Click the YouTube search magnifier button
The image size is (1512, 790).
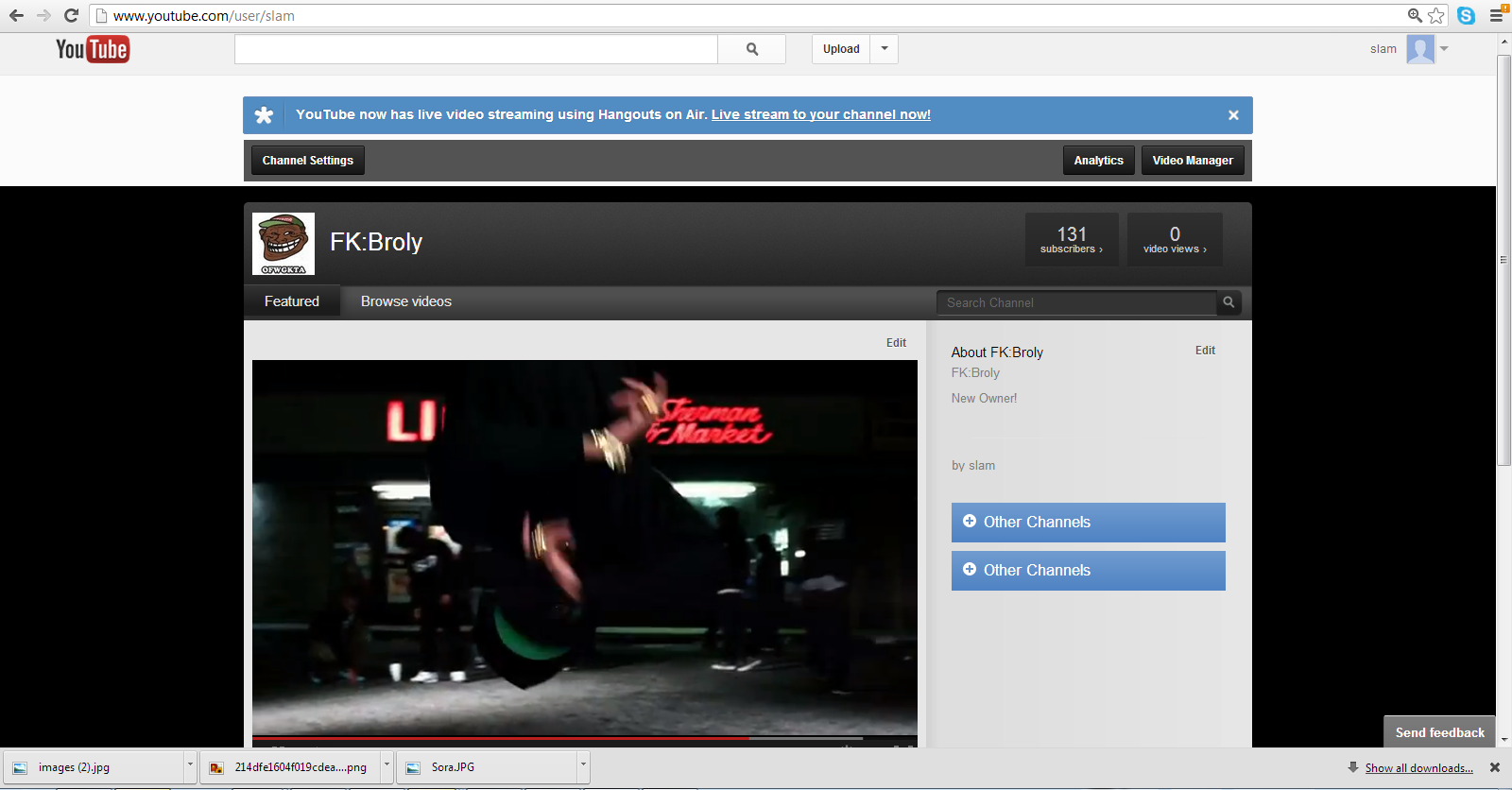point(752,49)
